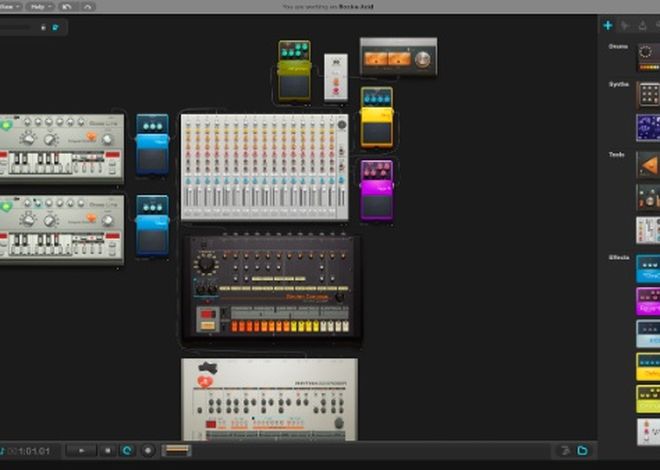This screenshot has height=470, width=660.
Task: Click grey icon beside the blue folder icon
Action: click(x=566, y=451)
